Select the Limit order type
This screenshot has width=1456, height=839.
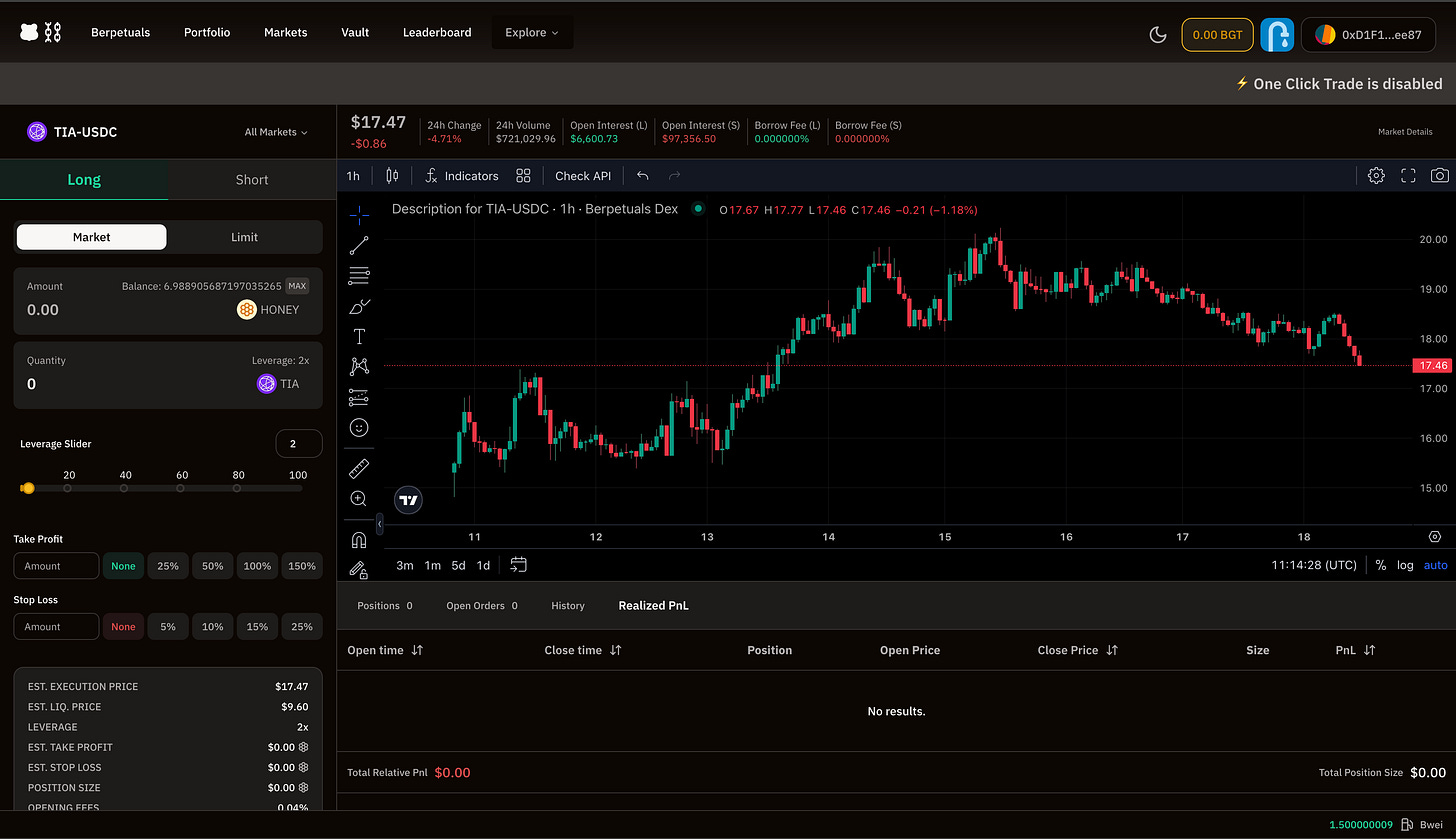244,237
